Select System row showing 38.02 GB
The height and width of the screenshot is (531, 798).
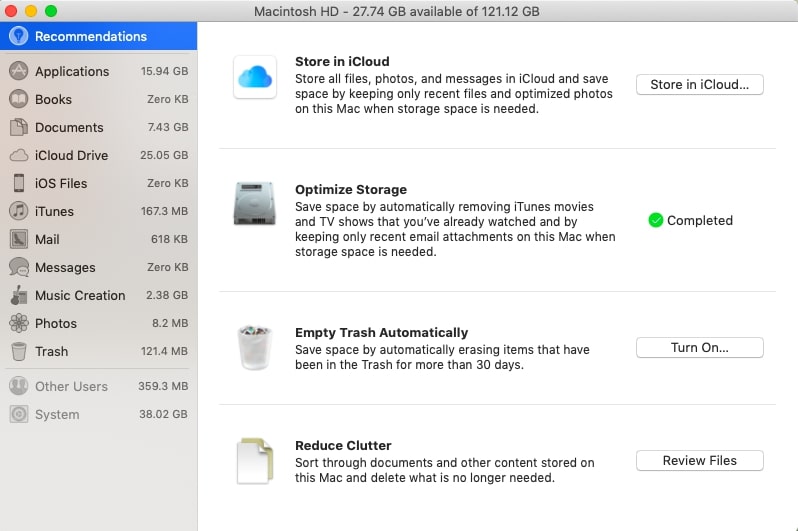click(98, 414)
